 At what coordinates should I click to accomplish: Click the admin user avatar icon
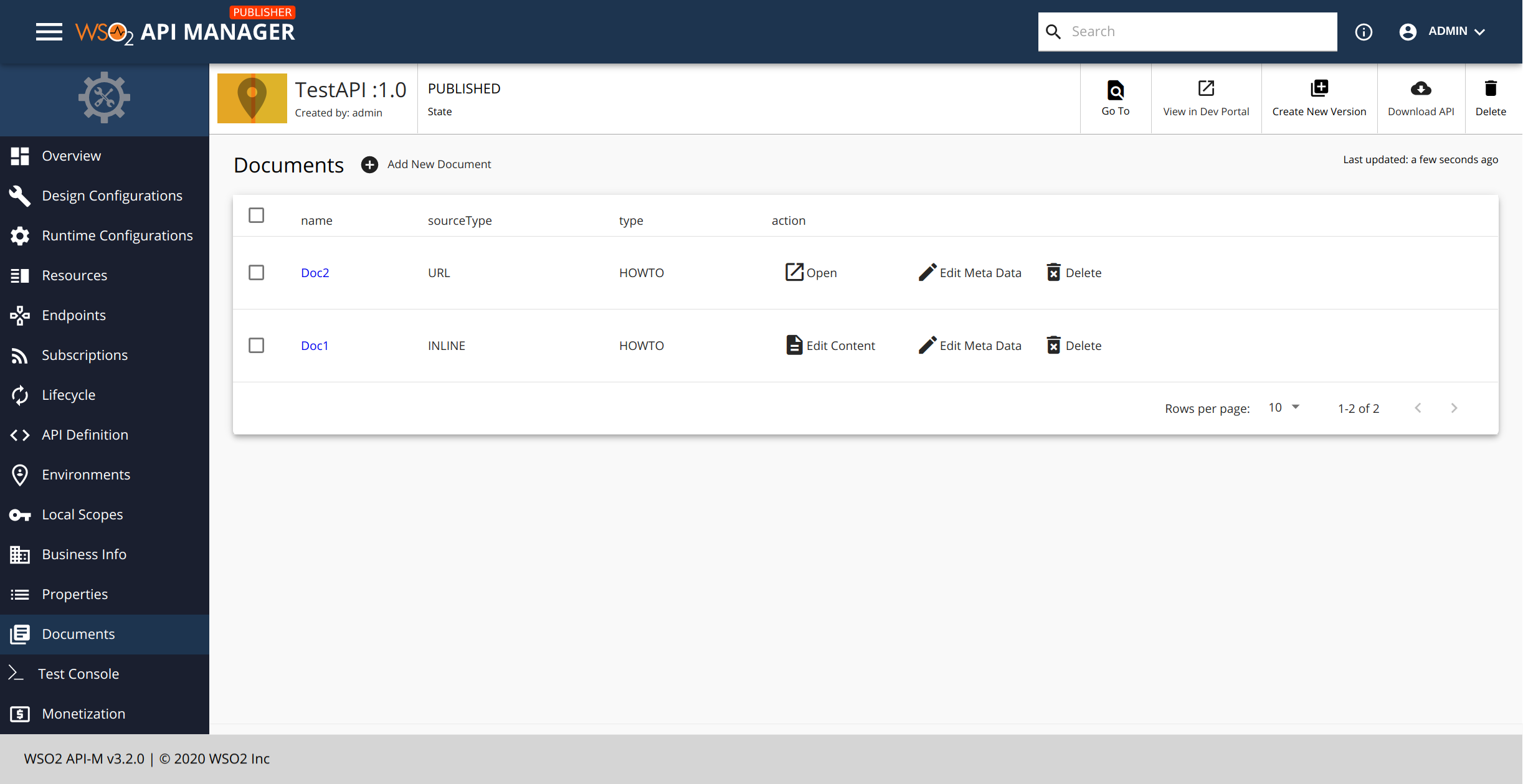pyautogui.click(x=1408, y=32)
